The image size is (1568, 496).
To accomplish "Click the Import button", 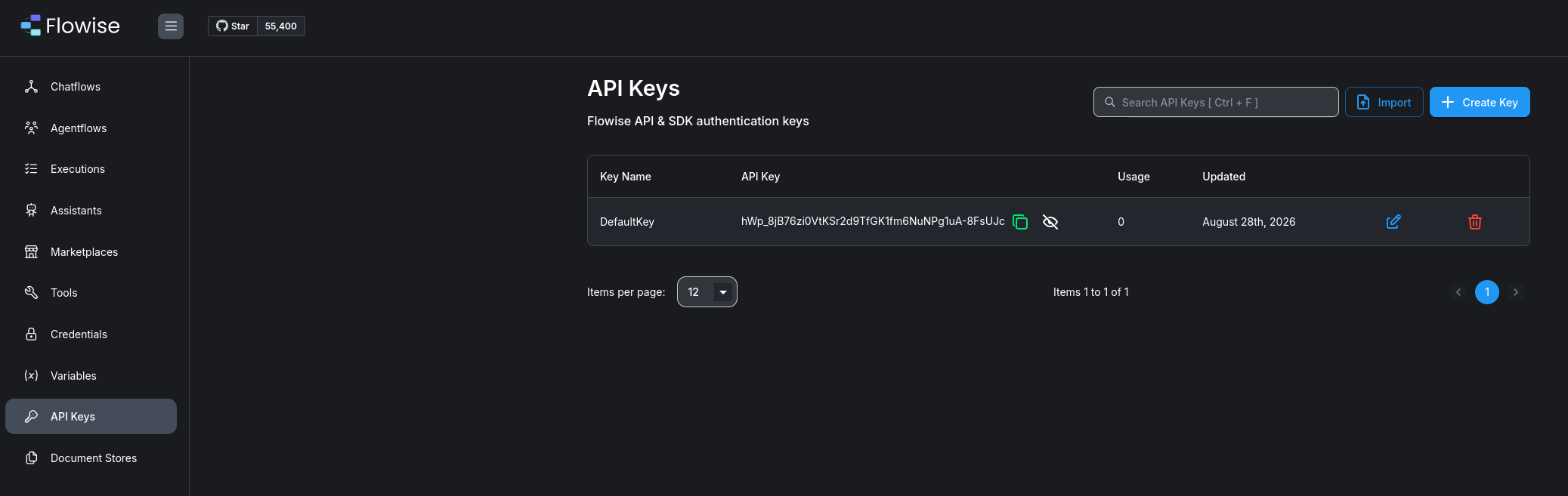I will coord(1384,102).
